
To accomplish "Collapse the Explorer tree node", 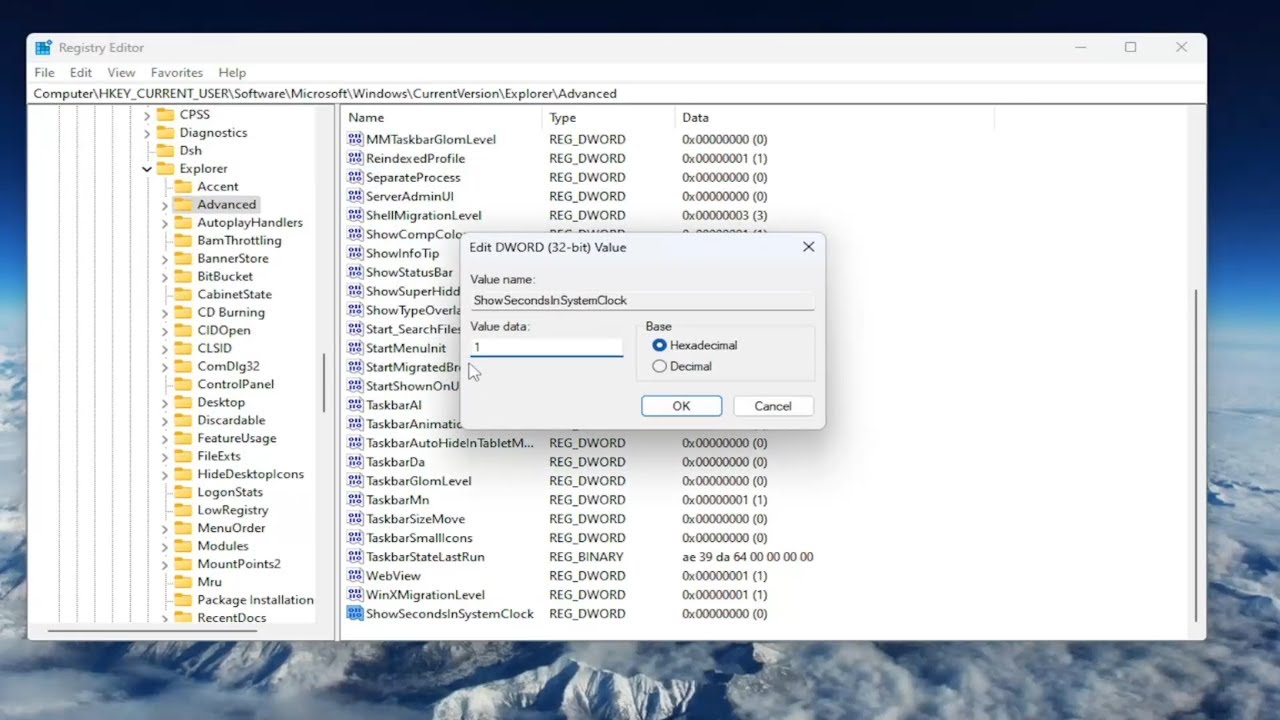I will click(147, 169).
